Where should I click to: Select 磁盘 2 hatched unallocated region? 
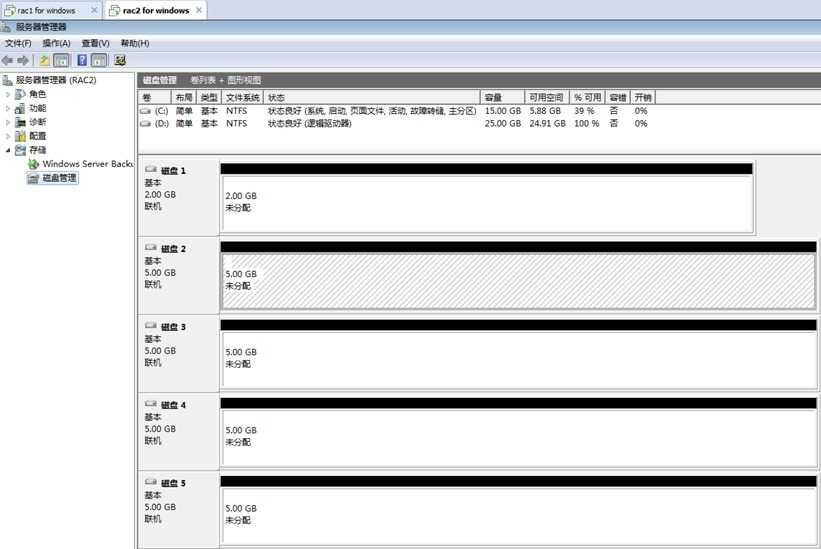coord(518,282)
